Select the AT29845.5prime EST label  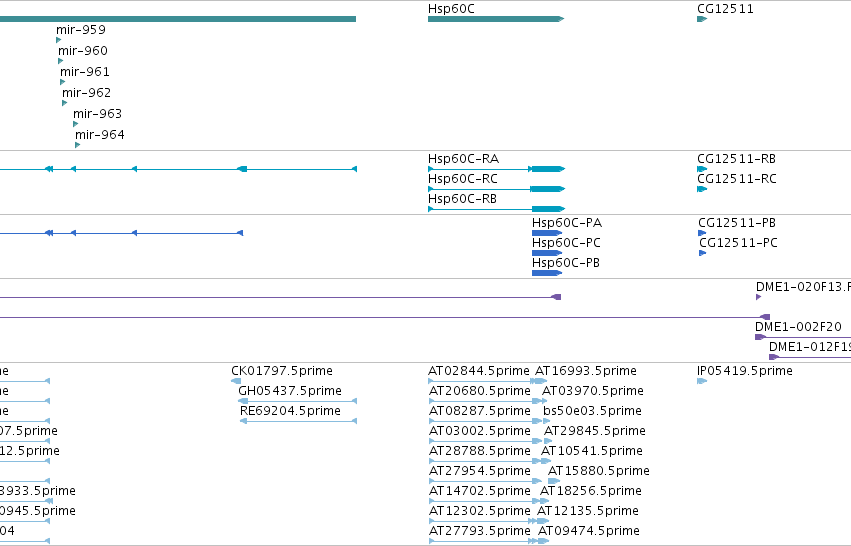click(595, 431)
